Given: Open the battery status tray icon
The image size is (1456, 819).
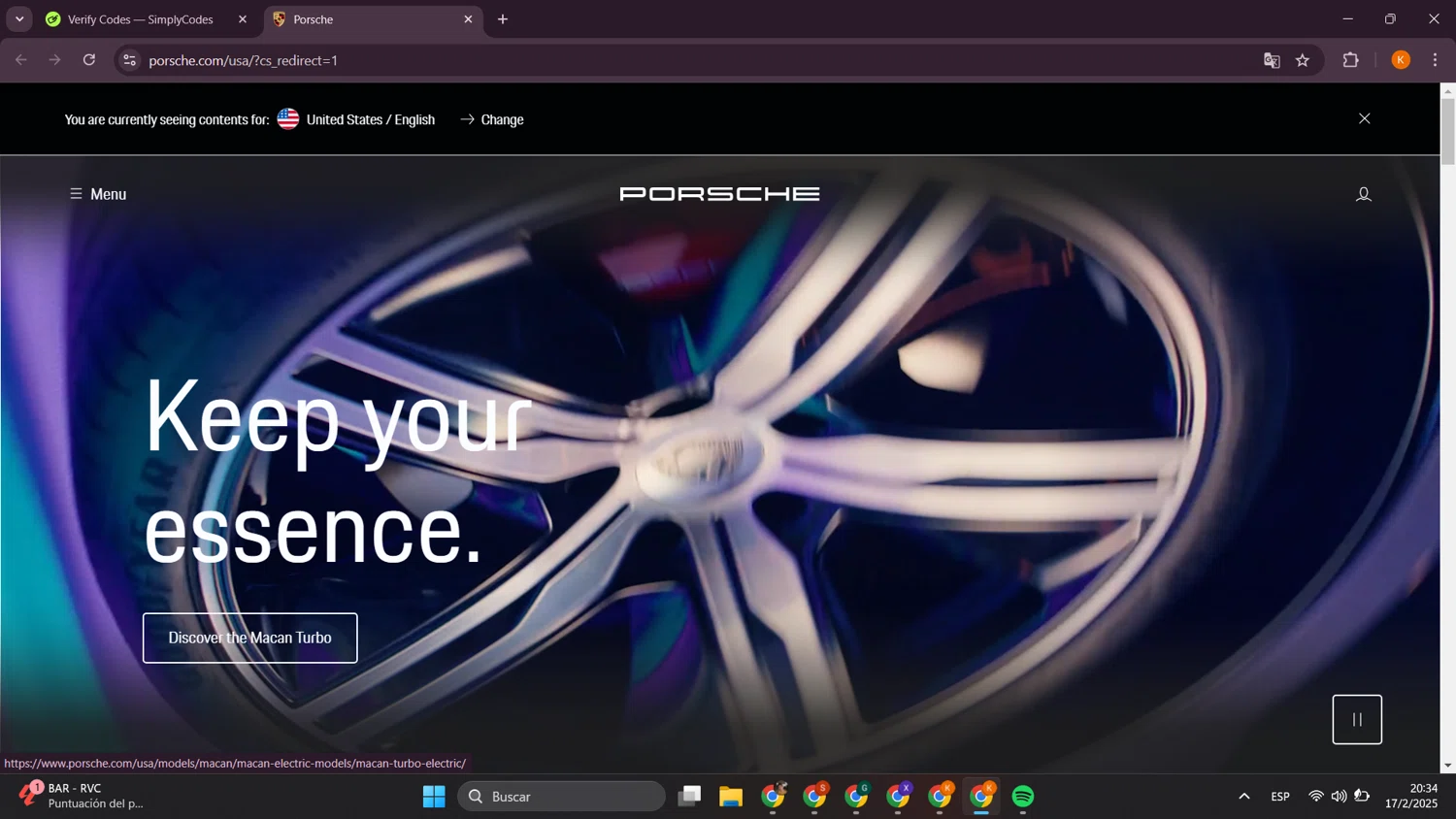Looking at the screenshot, I should (x=1363, y=797).
